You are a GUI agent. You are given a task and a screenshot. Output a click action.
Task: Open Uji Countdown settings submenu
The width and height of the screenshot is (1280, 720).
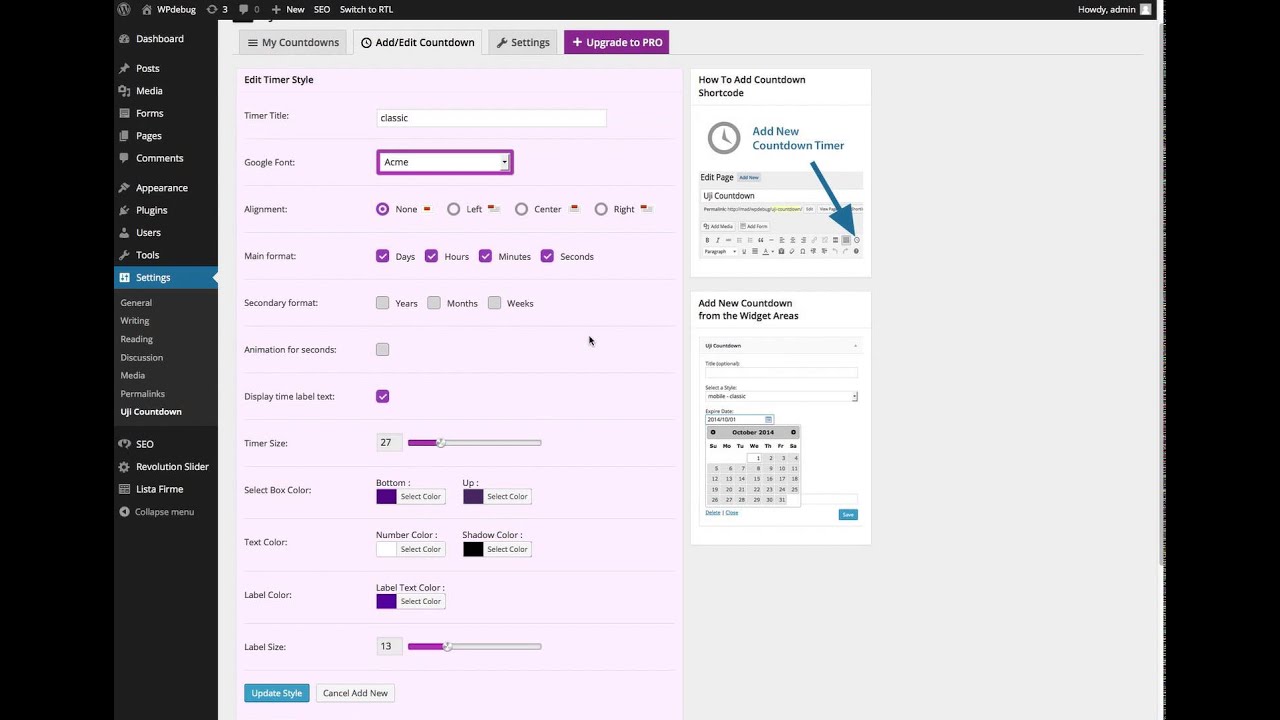click(151, 412)
